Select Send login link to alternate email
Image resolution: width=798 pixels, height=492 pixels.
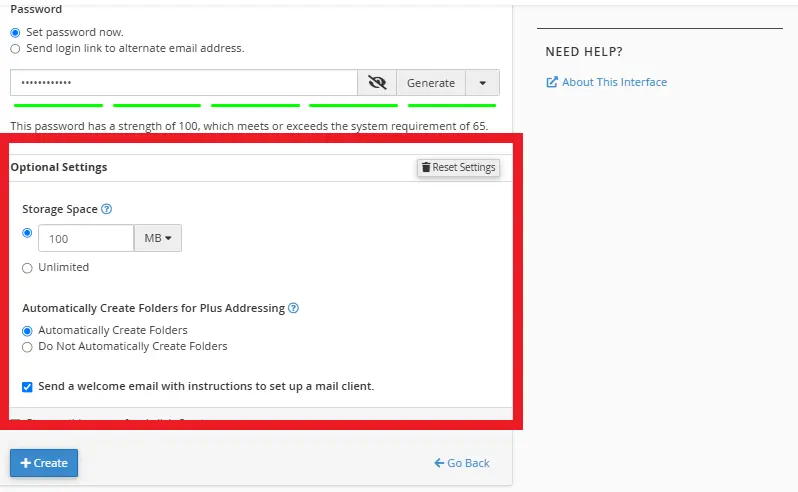15,48
